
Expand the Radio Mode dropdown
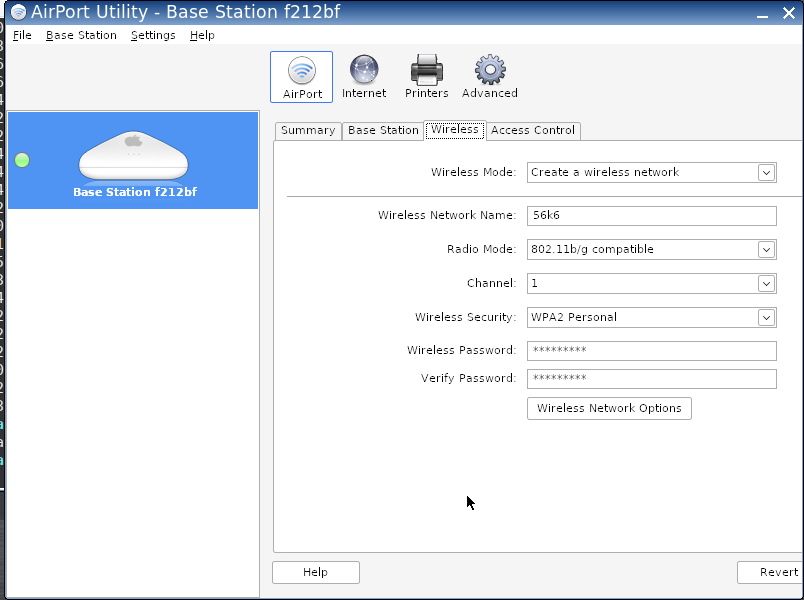766,249
